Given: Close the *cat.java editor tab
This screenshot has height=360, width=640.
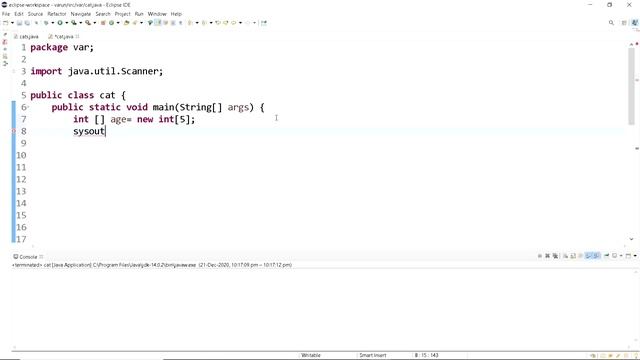Looking at the screenshot, I should (78, 36).
